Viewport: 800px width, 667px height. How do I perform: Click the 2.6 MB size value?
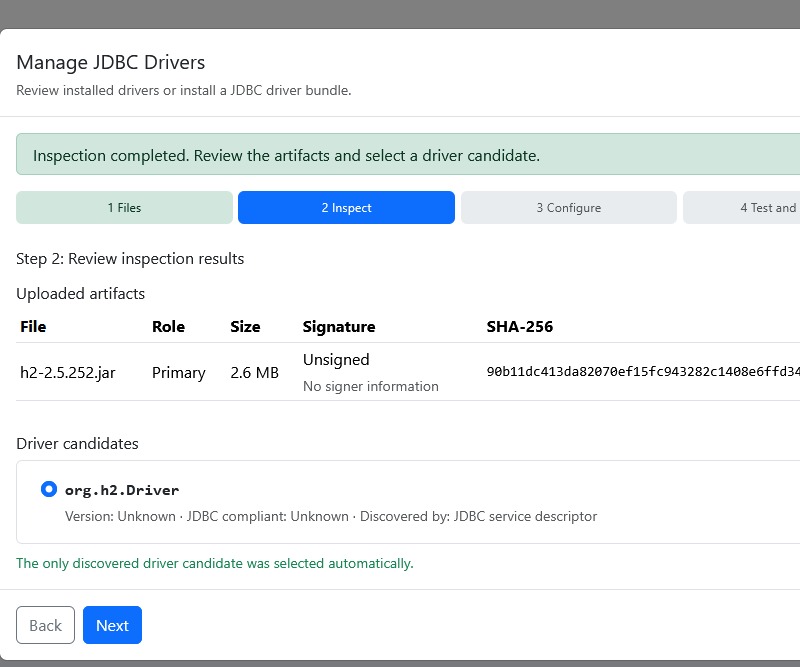click(x=255, y=373)
